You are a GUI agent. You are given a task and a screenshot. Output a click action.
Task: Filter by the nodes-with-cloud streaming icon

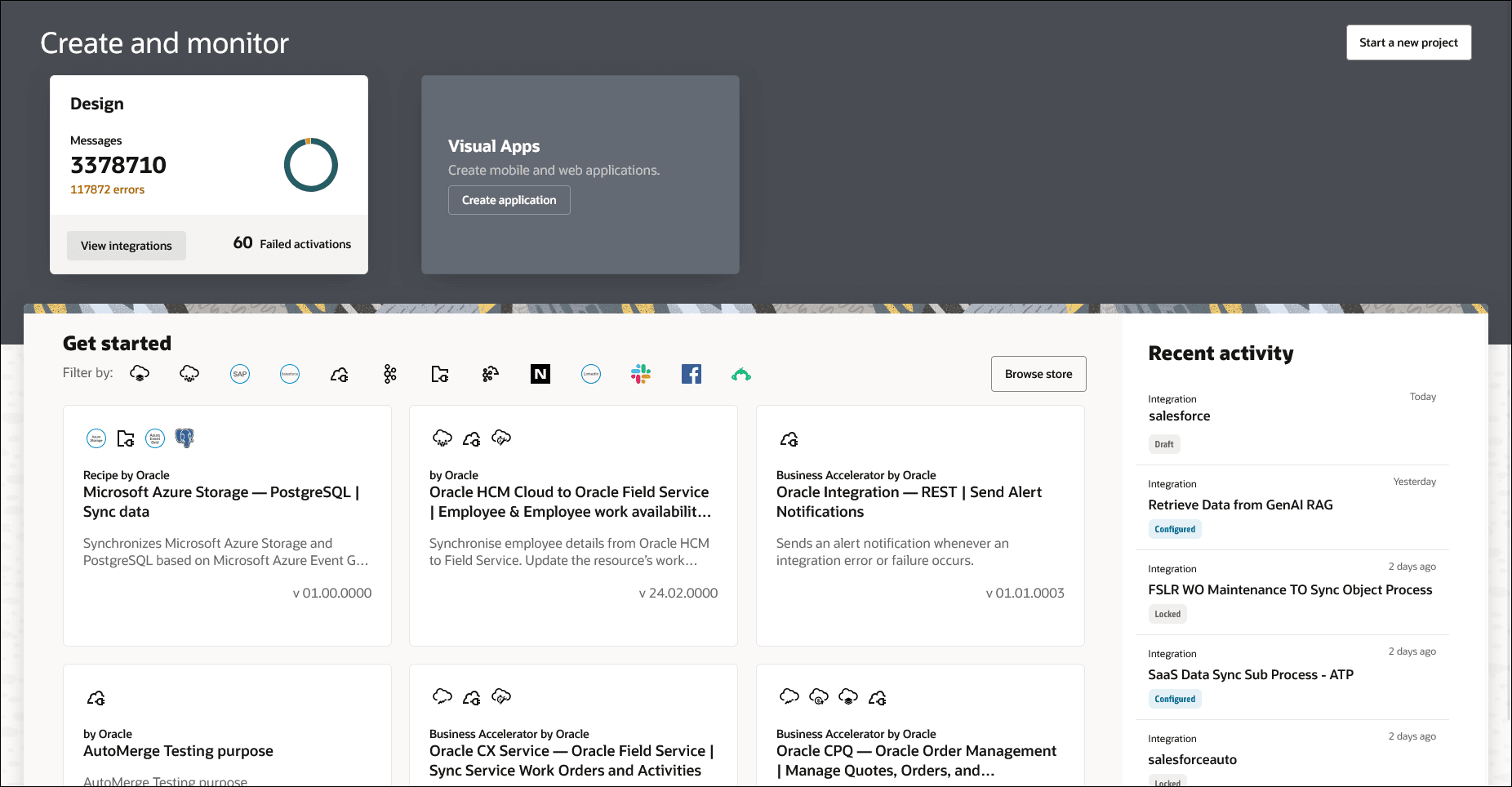[x=491, y=374]
